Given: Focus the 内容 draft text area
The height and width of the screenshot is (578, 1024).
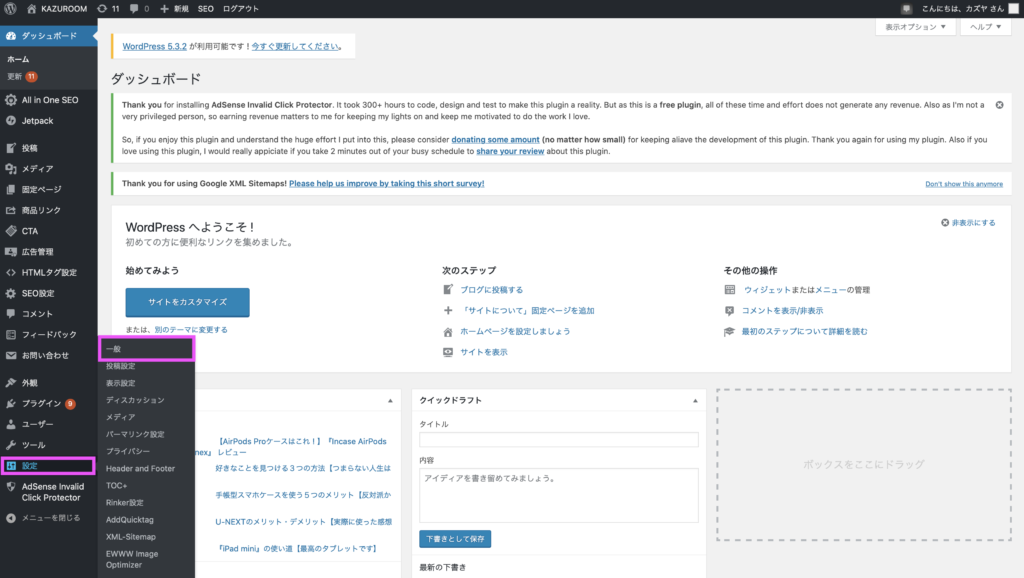Looking at the screenshot, I should [x=559, y=496].
